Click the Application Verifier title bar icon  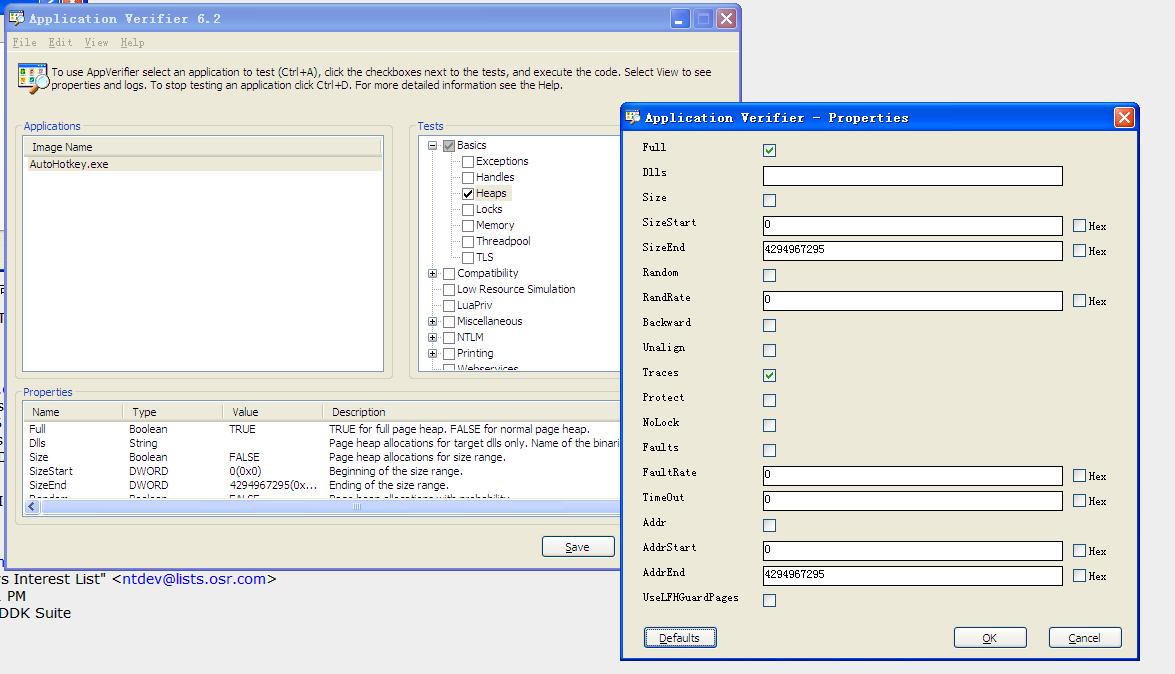pyautogui.click(x=17, y=18)
